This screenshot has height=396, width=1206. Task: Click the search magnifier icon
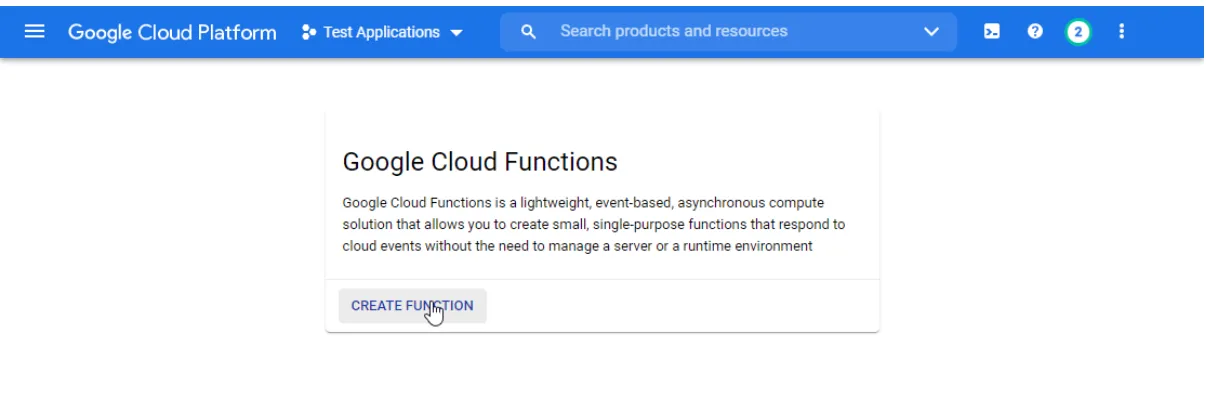coord(529,32)
